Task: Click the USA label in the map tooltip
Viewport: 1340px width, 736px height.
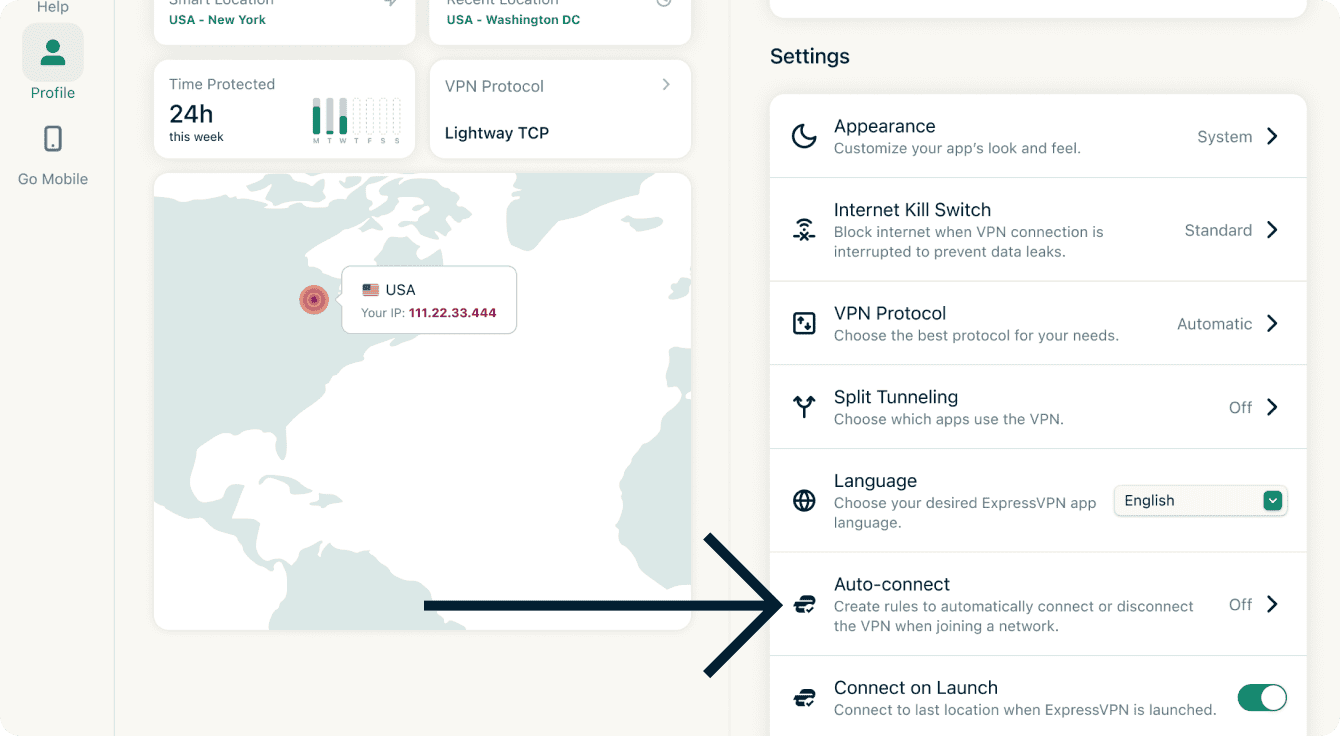Action: point(400,290)
